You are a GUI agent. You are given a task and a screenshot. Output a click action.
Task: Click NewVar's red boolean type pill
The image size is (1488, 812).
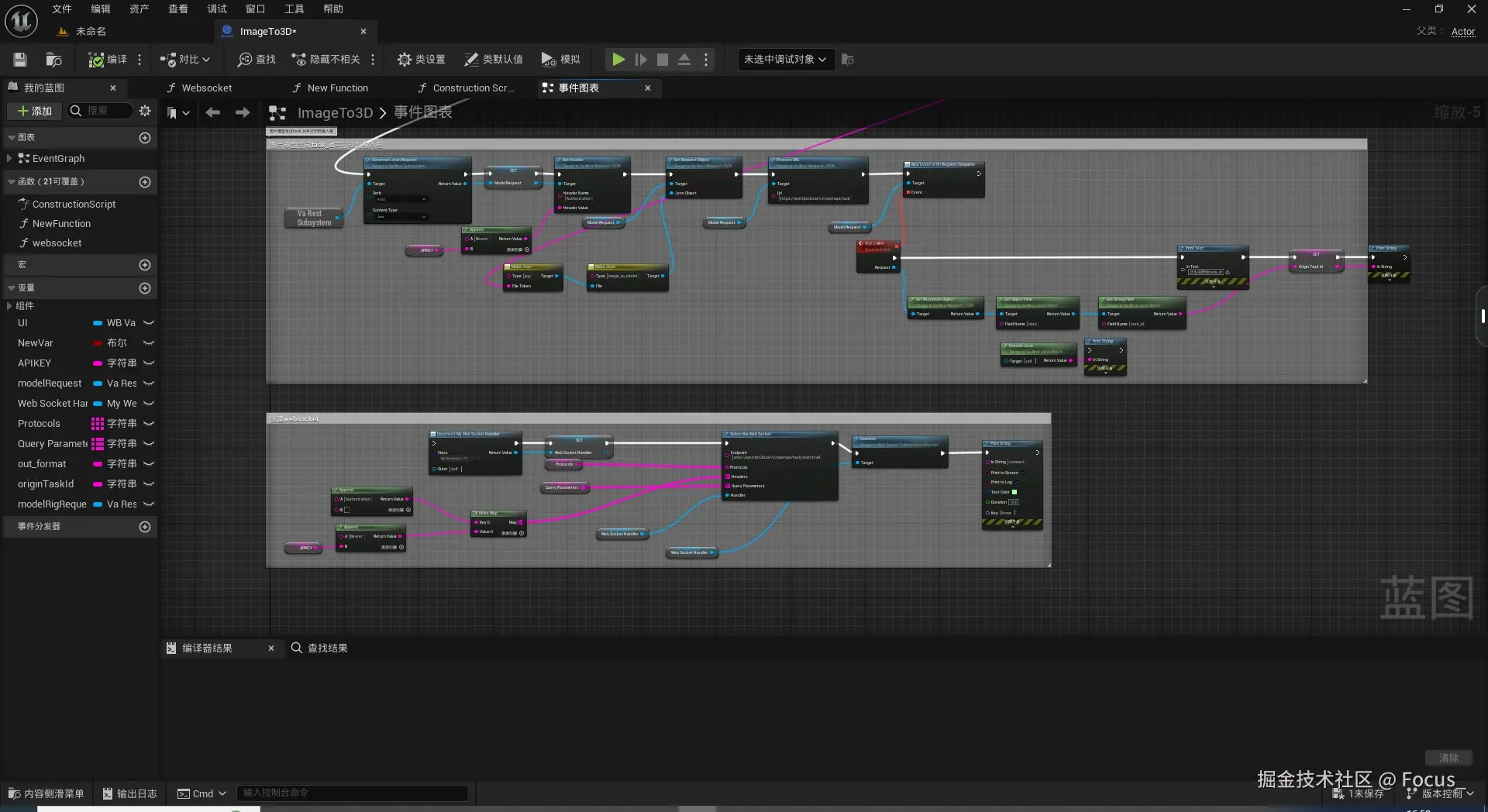click(98, 343)
